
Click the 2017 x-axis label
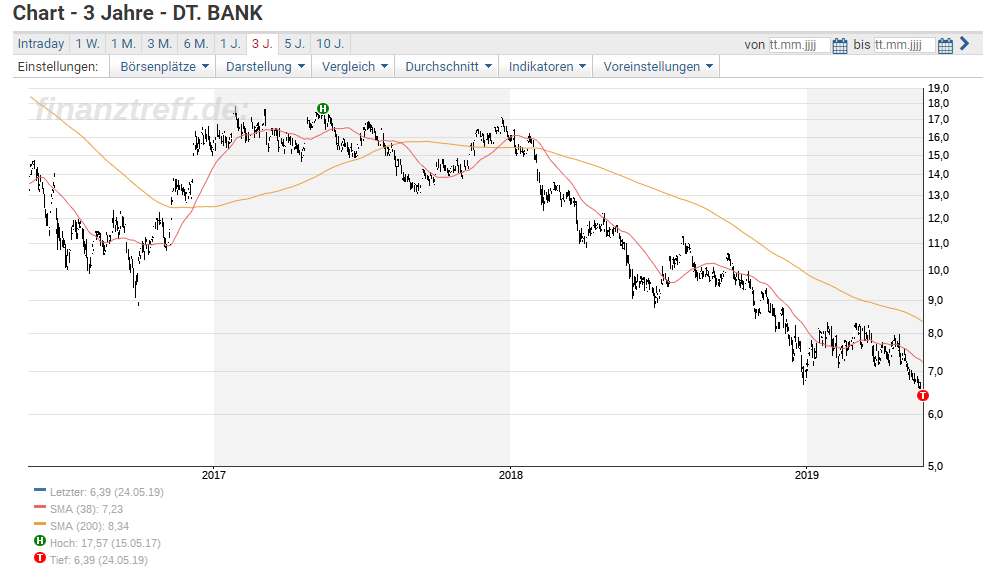(213, 475)
